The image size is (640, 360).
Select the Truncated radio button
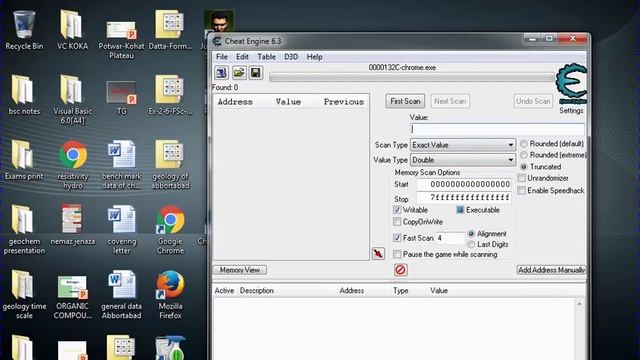coord(524,167)
